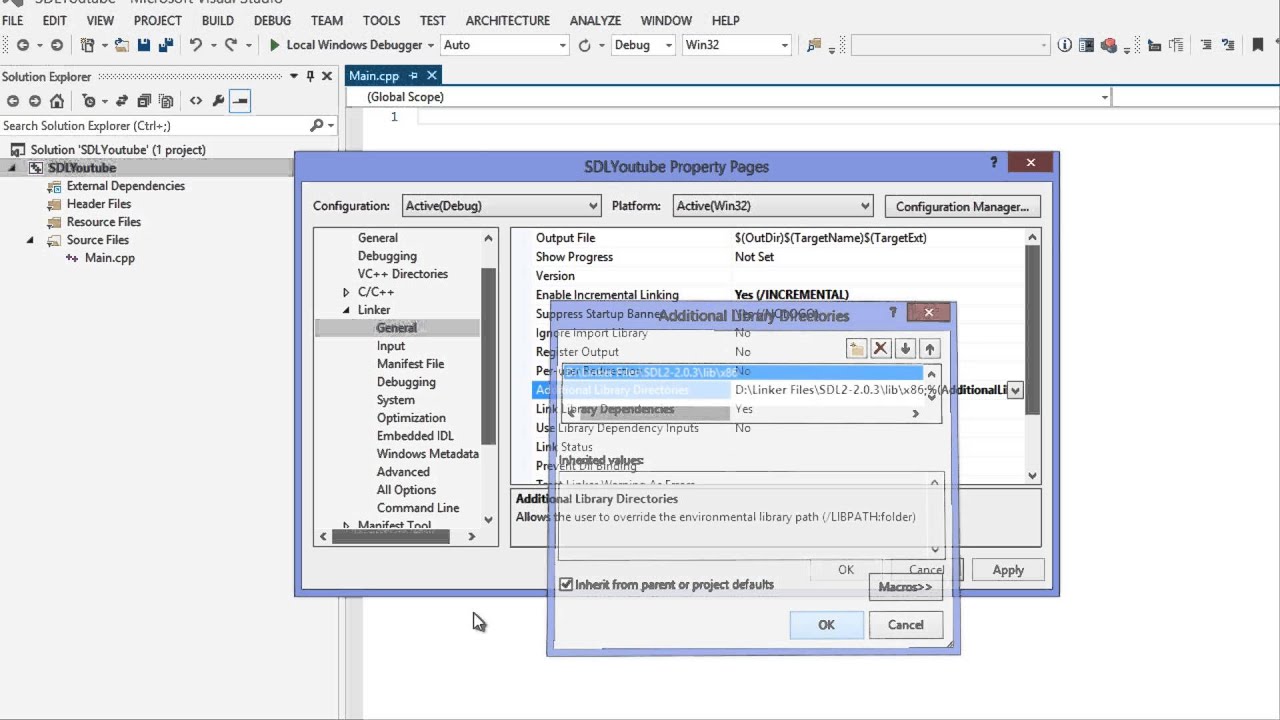
Task: Switch to the Main.cpp tab
Action: click(374, 76)
